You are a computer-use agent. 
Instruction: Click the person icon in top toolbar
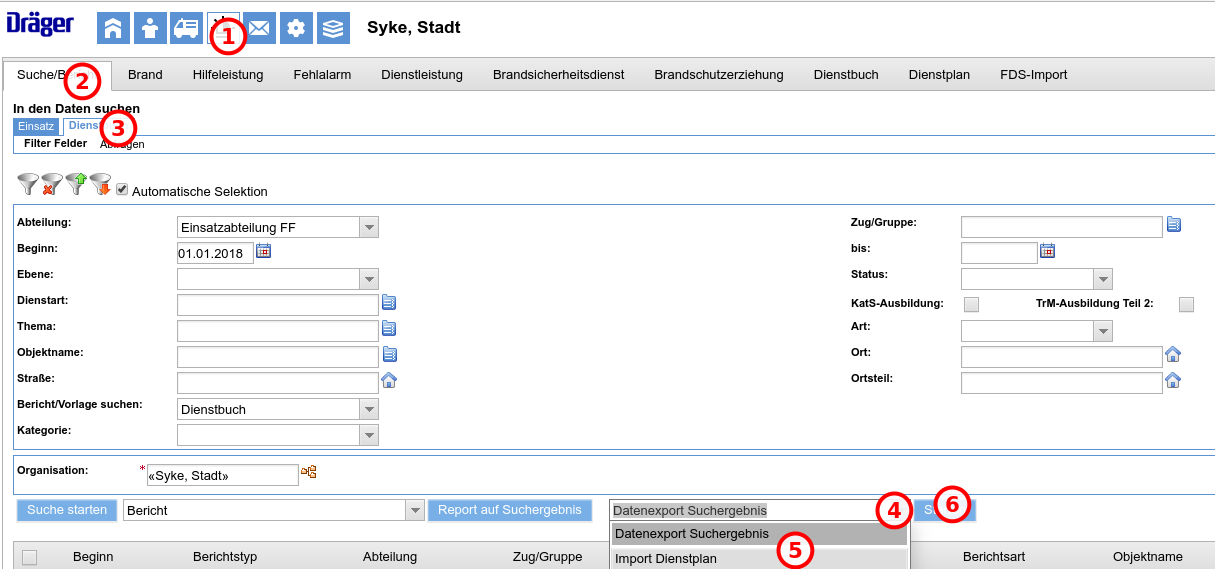point(150,28)
